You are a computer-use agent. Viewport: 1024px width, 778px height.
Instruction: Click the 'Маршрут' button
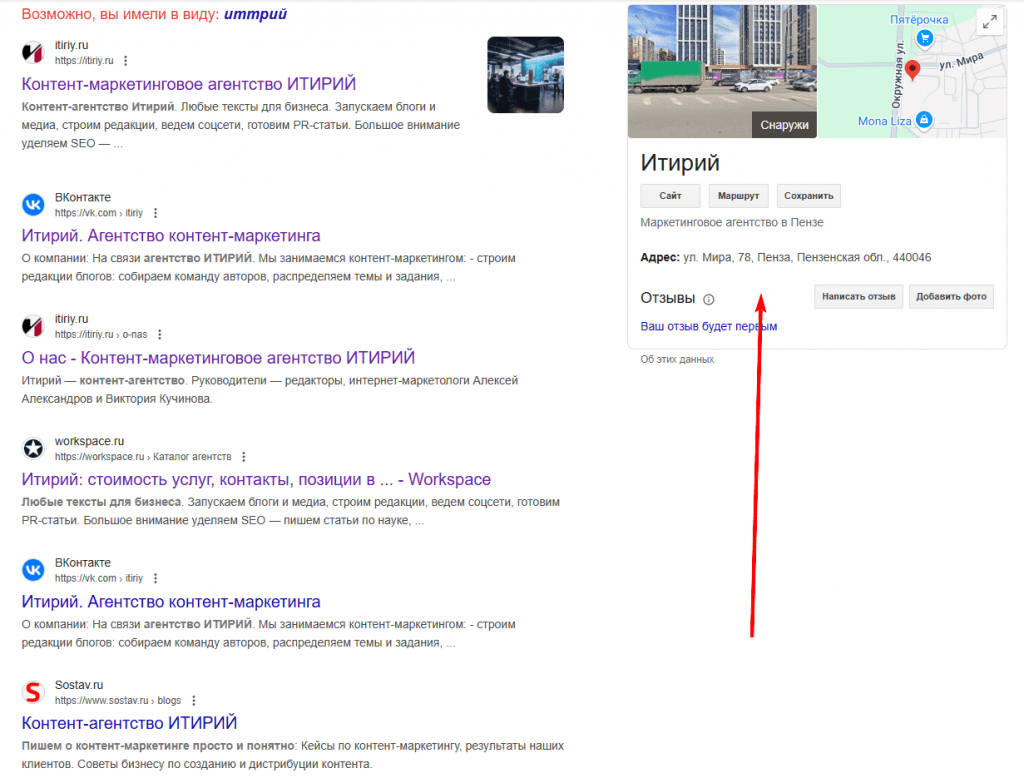point(739,196)
